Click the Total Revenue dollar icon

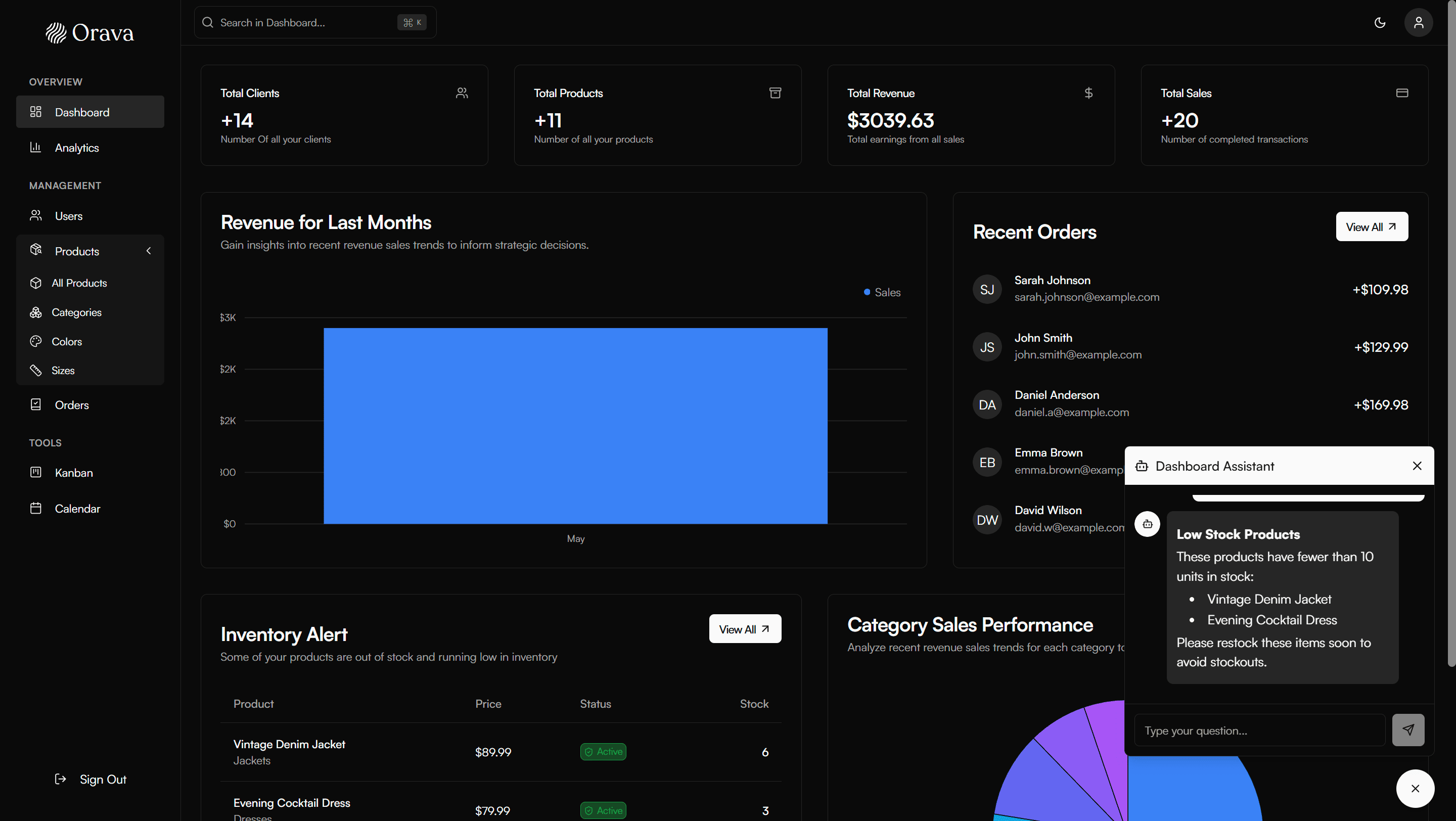pos(1088,93)
